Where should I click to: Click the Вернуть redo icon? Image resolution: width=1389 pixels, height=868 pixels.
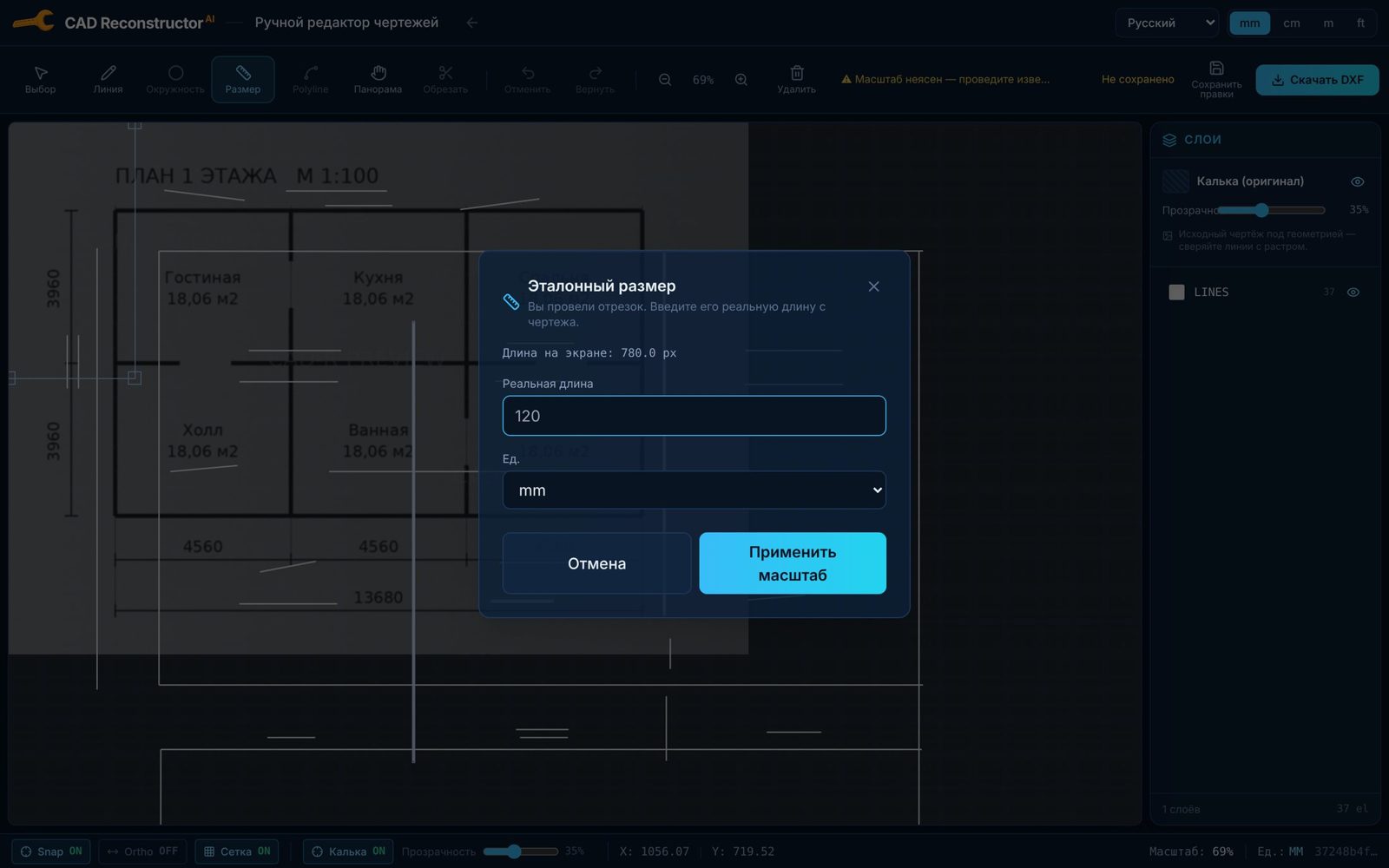point(595,73)
